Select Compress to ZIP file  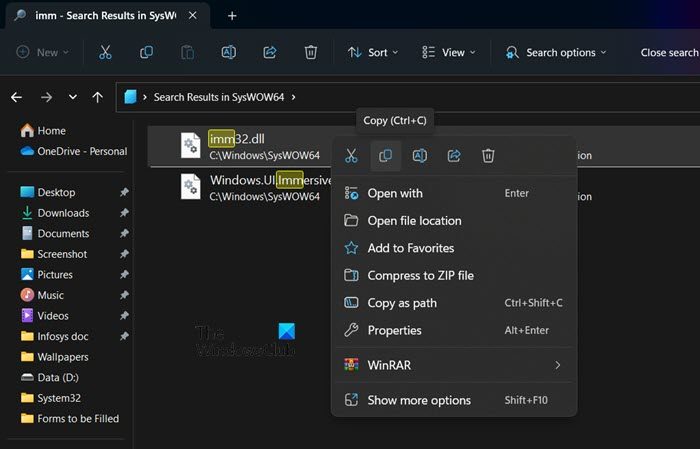pos(454,275)
